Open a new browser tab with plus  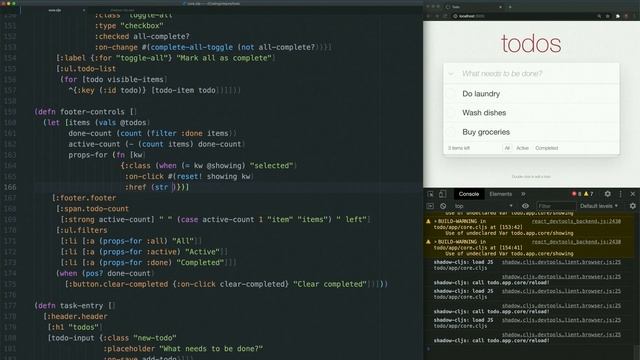(x=510, y=7)
